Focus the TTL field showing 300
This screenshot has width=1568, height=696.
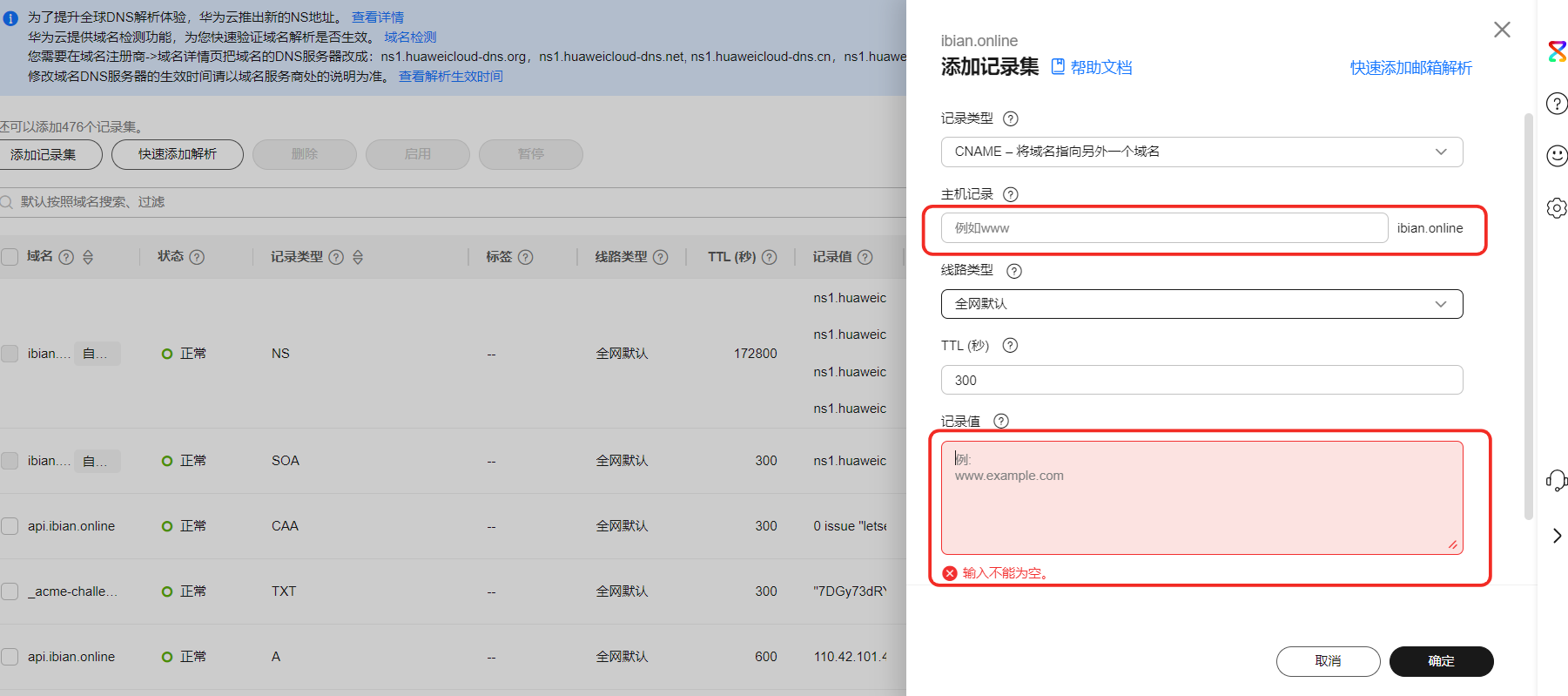coord(1201,380)
